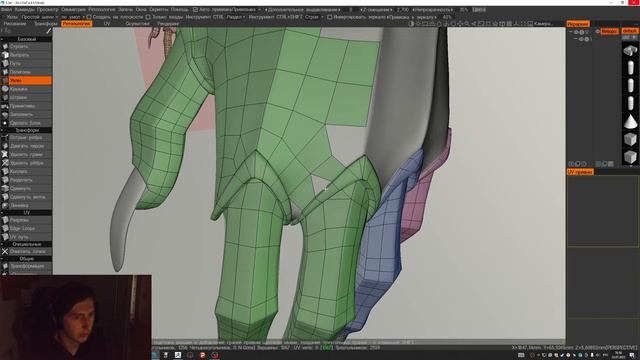Toggle the Инвертировать зеркало checkbox
The image size is (640, 360).
(329, 17)
